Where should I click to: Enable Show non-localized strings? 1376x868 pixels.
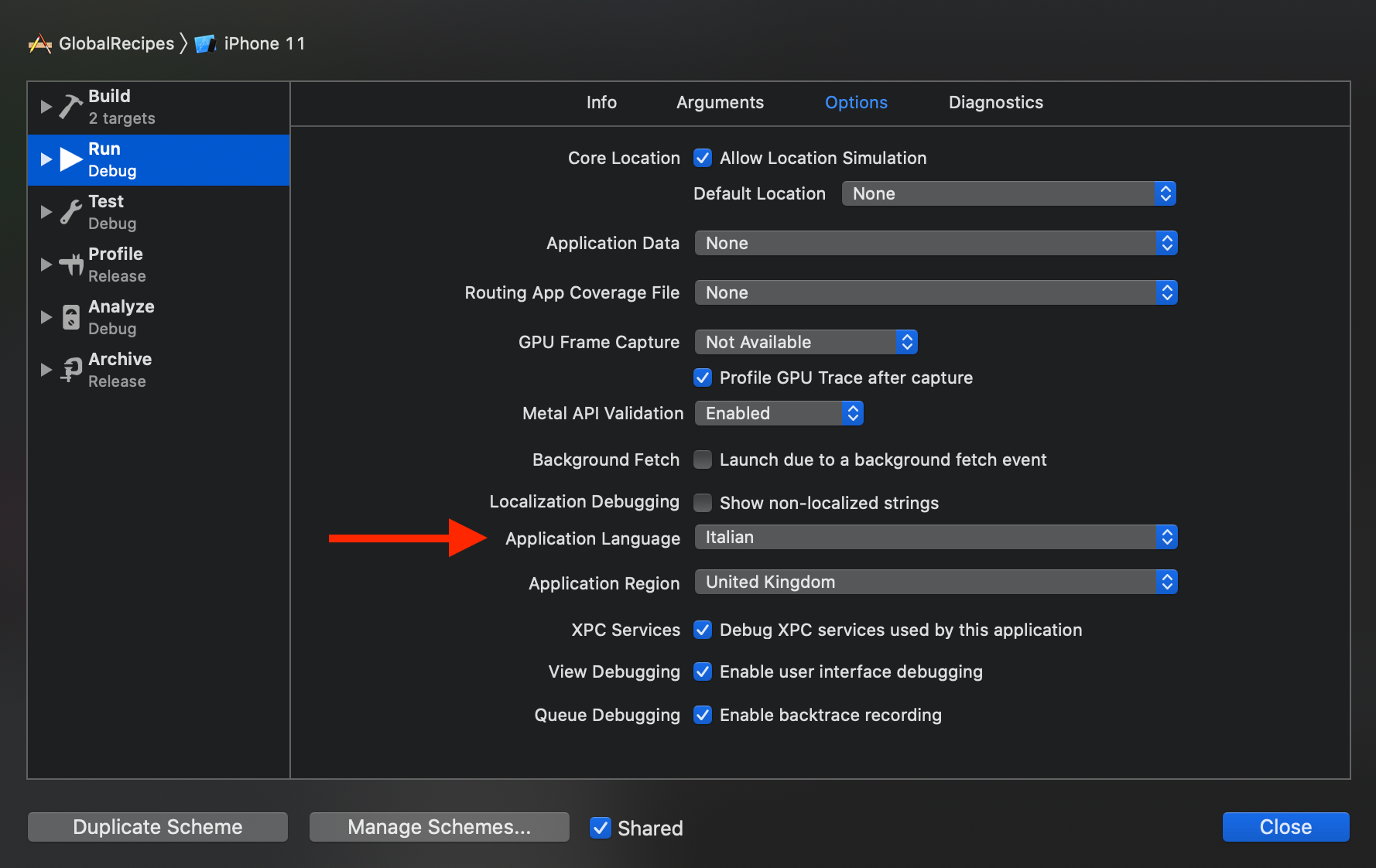click(x=702, y=502)
